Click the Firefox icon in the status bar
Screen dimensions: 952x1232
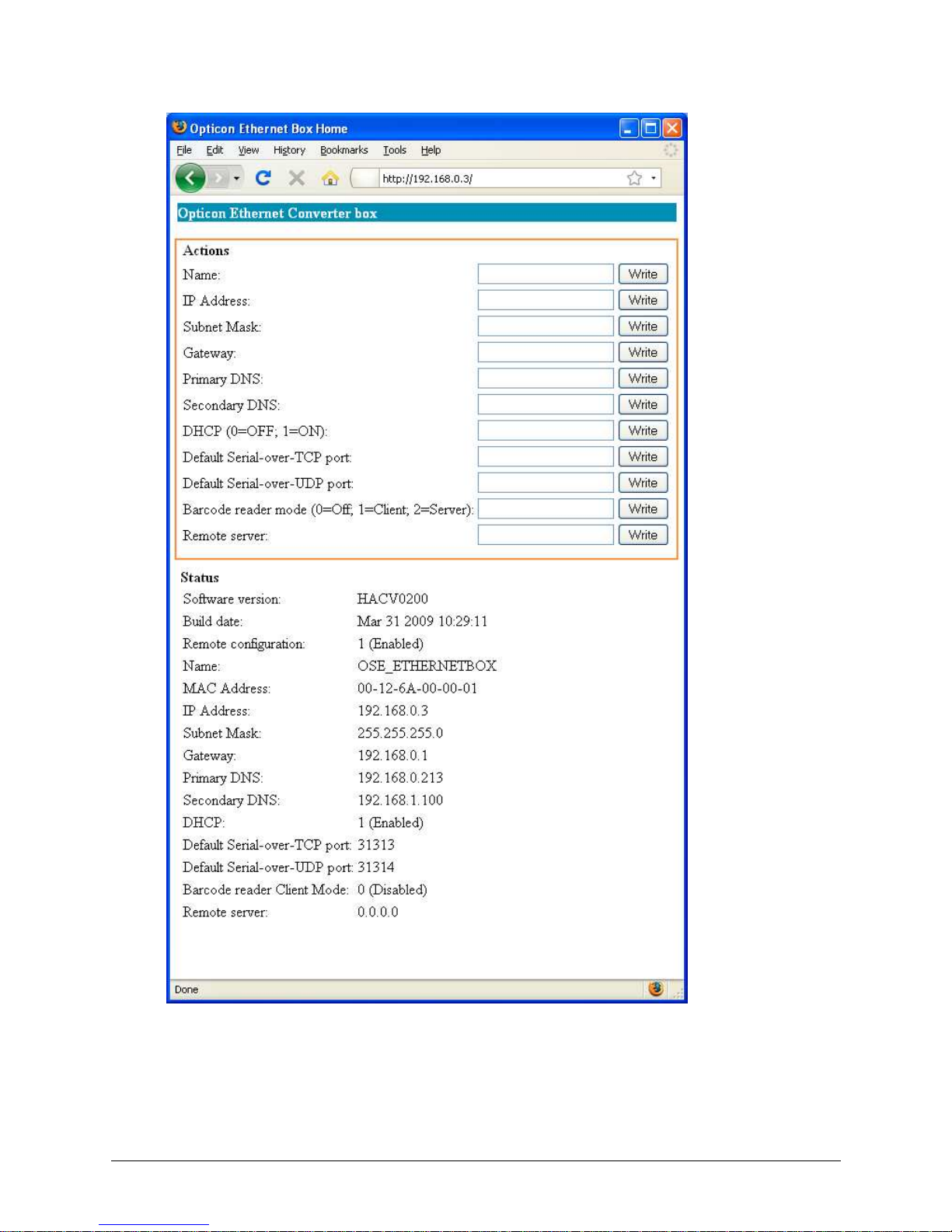pos(656,988)
